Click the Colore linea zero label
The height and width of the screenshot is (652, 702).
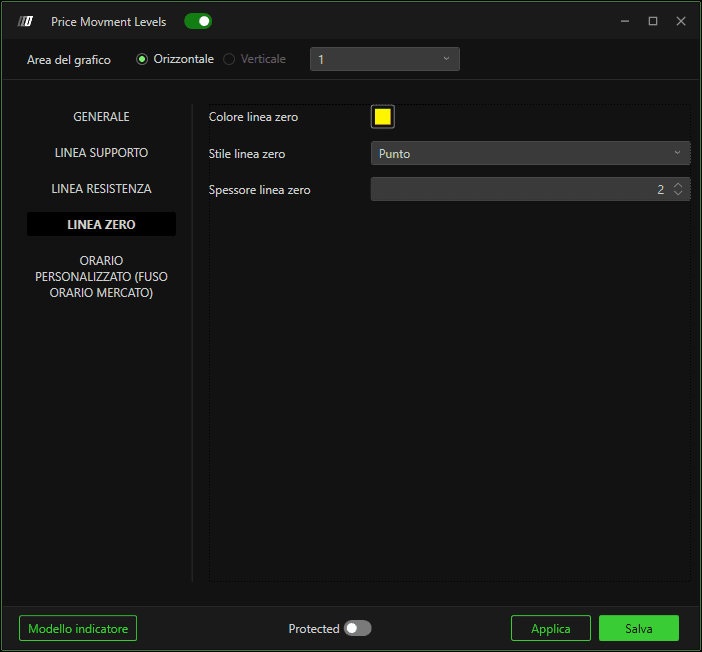tap(253, 117)
